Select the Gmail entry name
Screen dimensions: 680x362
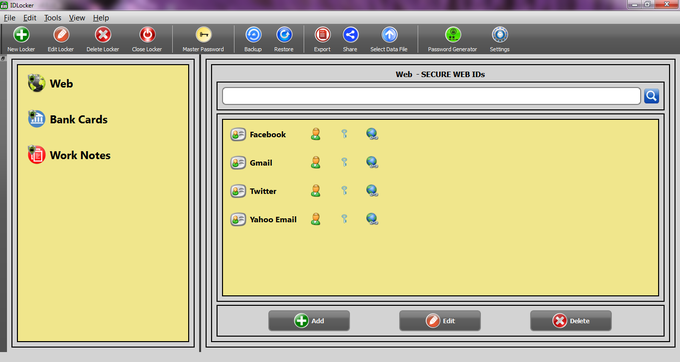[261, 163]
